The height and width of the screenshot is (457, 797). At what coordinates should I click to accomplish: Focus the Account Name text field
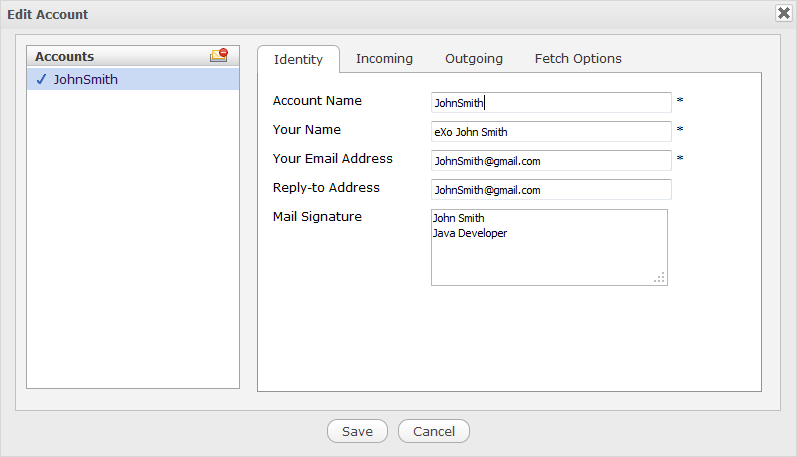pyautogui.click(x=551, y=102)
